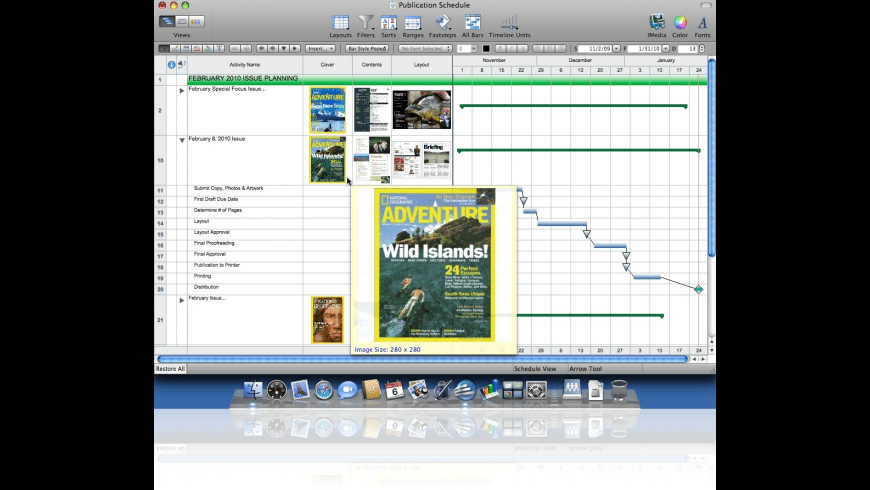Open the Layouts toolbar menu

pyautogui.click(x=340, y=26)
